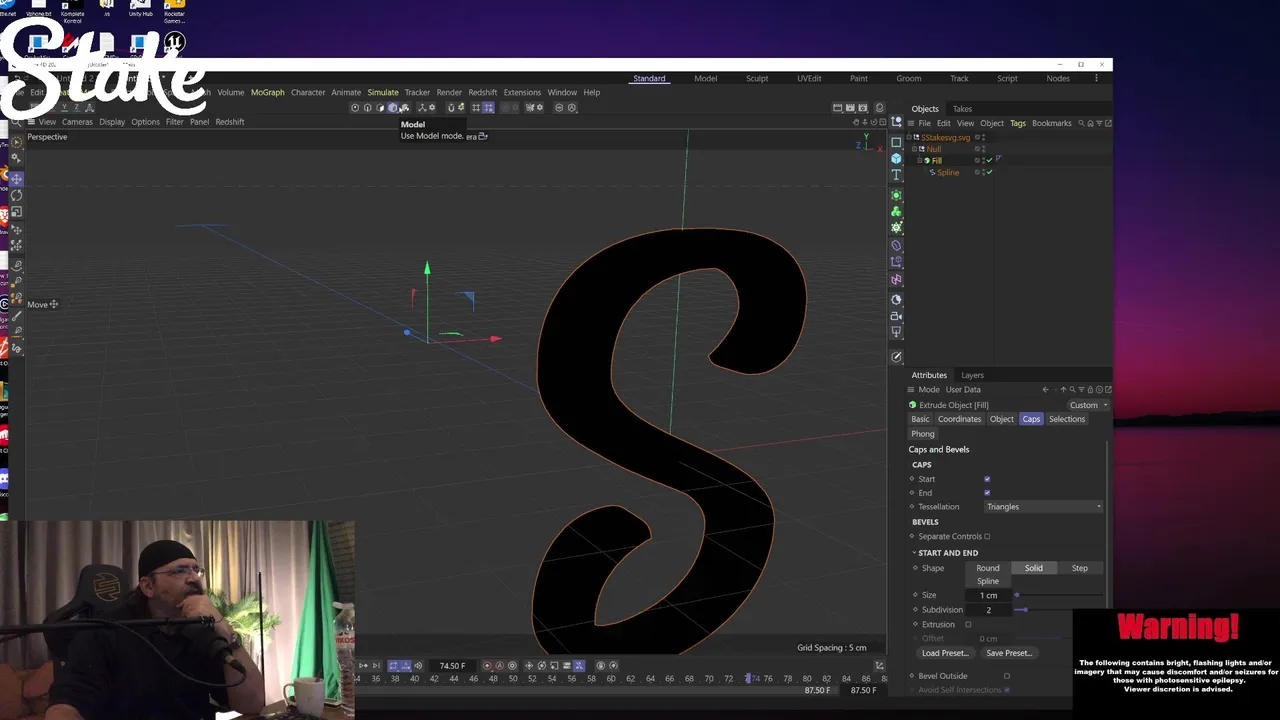Click the Subdivision value field
Viewport: 1280px width, 720px height.
click(x=988, y=610)
